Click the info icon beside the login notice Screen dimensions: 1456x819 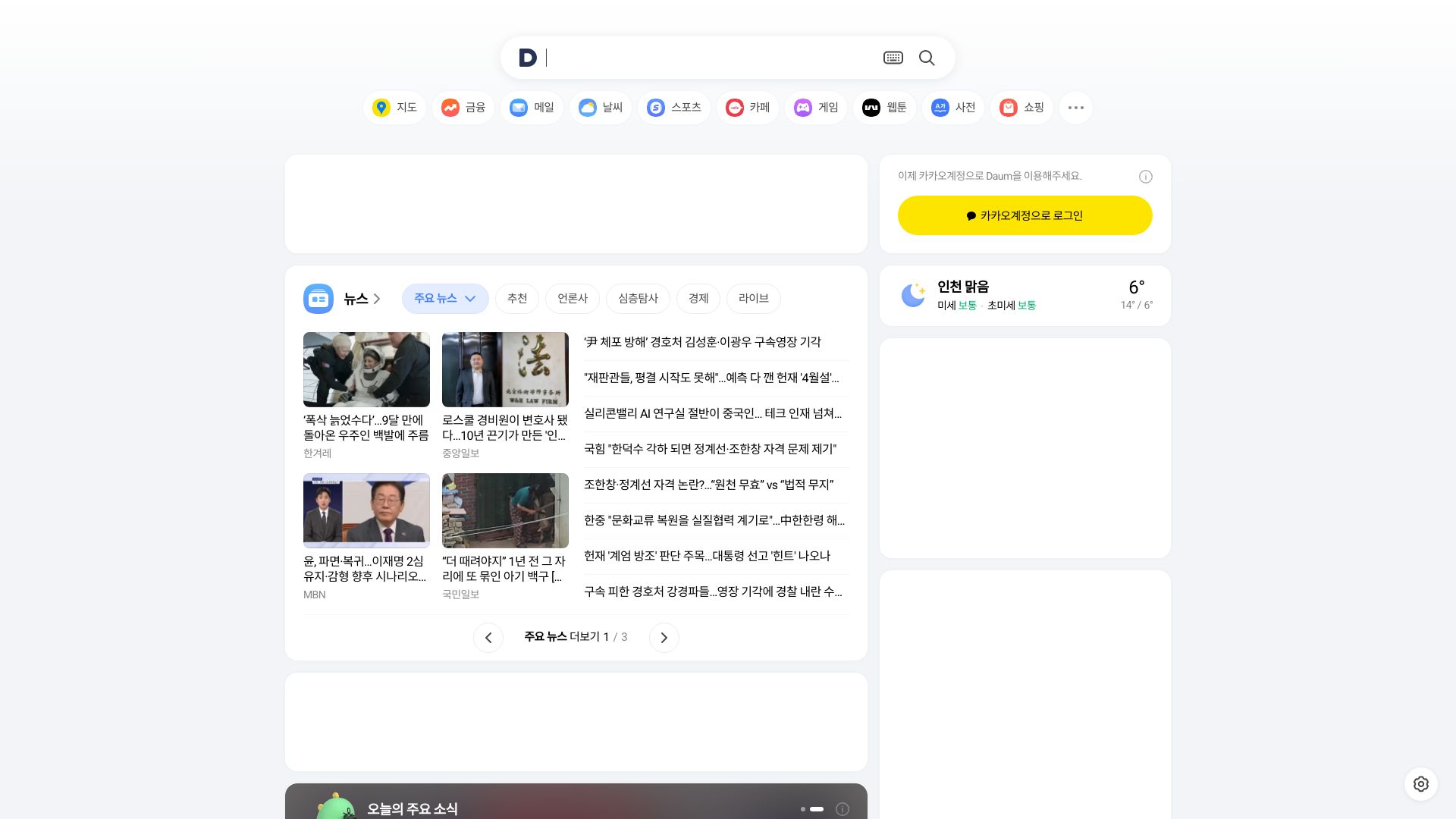click(x=1145, y=177)
